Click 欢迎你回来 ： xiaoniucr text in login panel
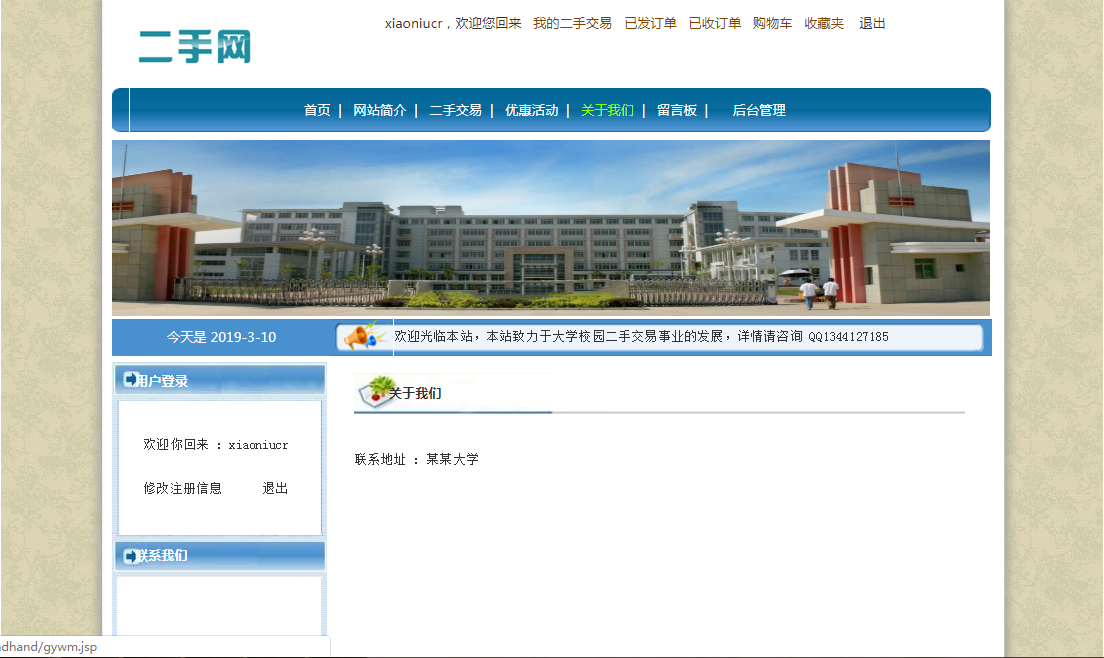The height and width of the screenshot is (658, 1104). pos(215,444)
